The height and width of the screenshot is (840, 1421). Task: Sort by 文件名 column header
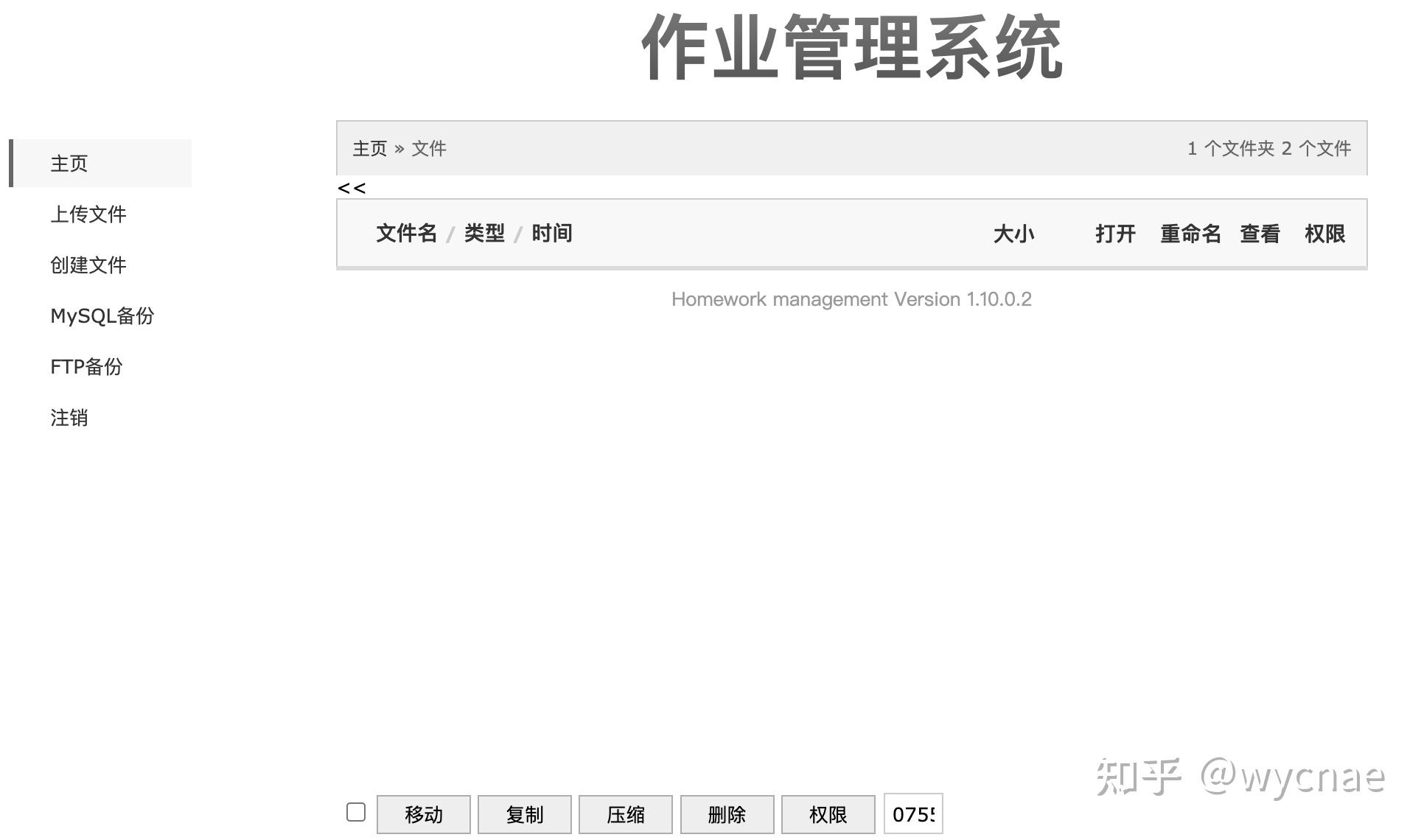click(407, 234)
